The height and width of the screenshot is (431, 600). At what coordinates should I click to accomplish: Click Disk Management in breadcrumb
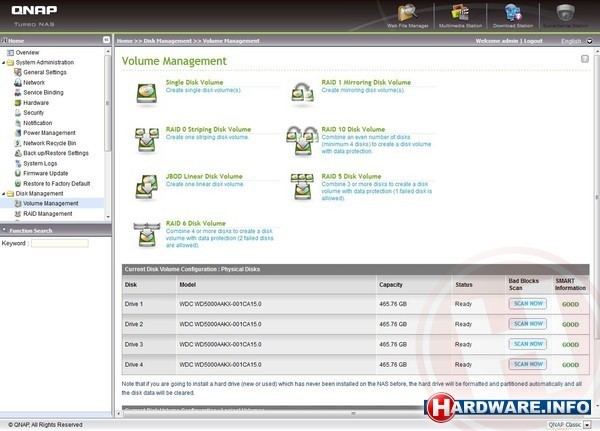[x=167, y=41]
